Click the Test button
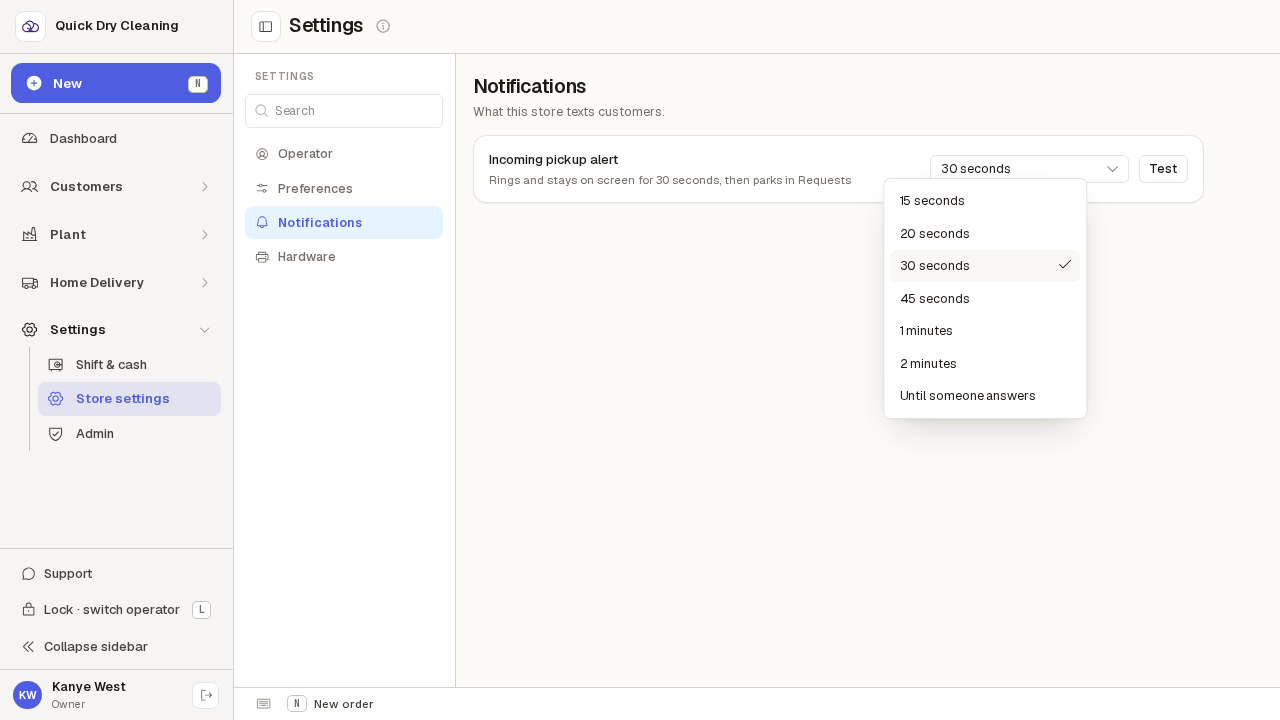The height and width of the screenshot is (720, 1280). (1163, 169)
